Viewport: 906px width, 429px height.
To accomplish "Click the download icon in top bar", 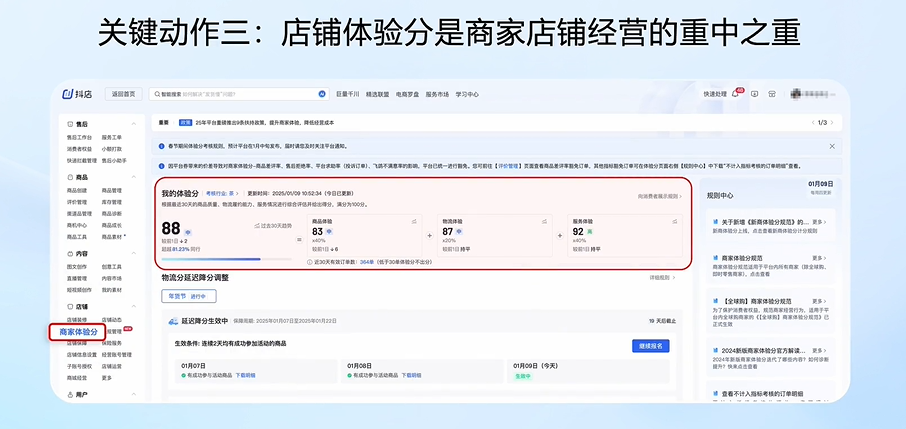I will [754, 94].
